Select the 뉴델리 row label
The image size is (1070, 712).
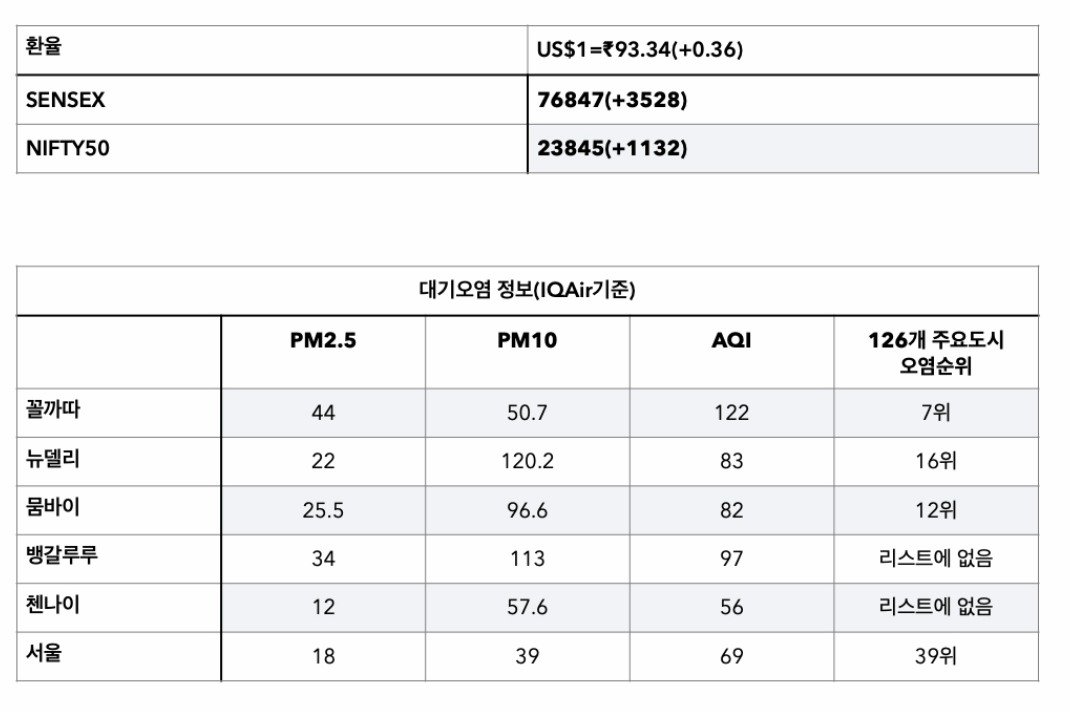pos(53,457)
